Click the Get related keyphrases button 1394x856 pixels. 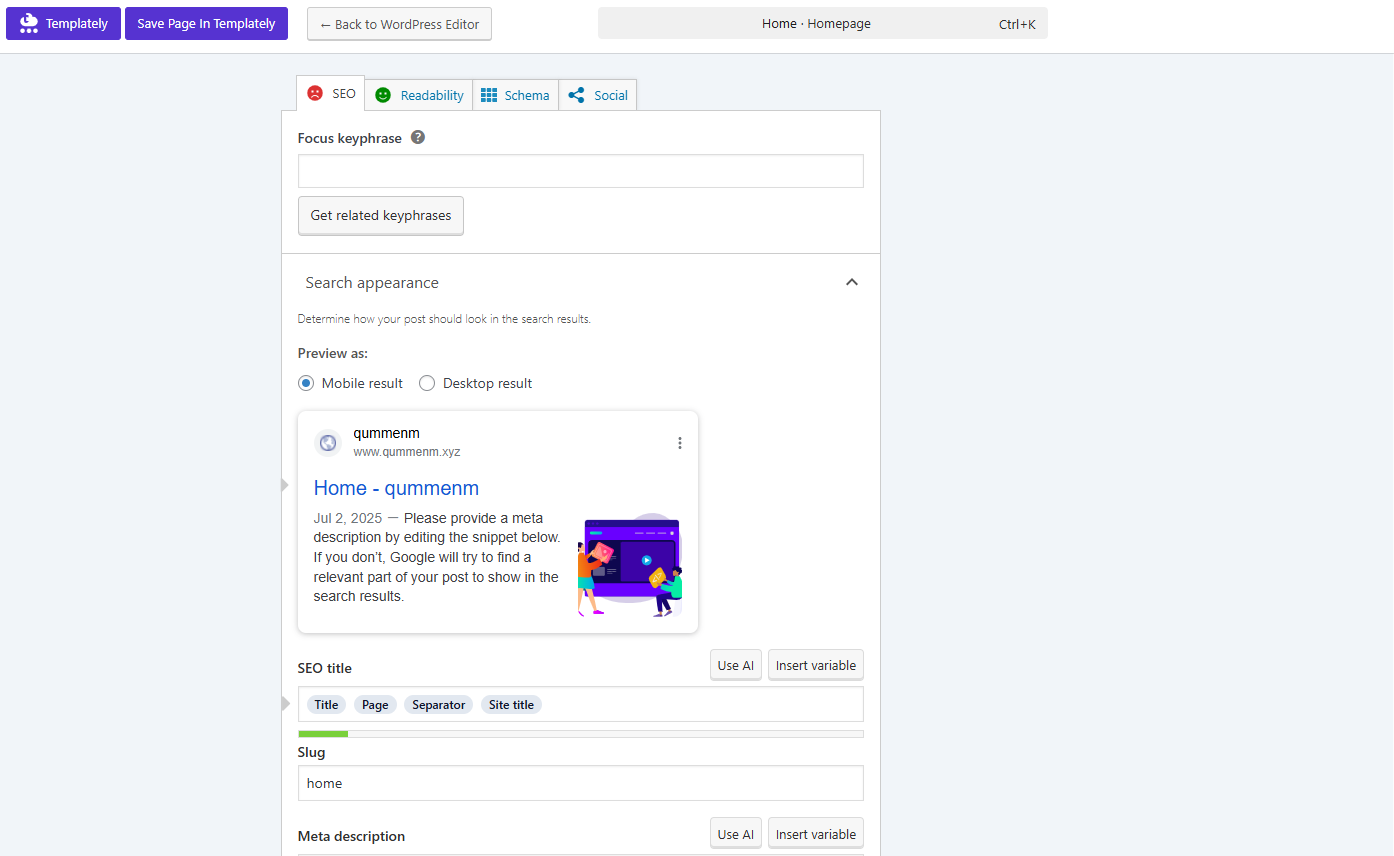[380, 215]
